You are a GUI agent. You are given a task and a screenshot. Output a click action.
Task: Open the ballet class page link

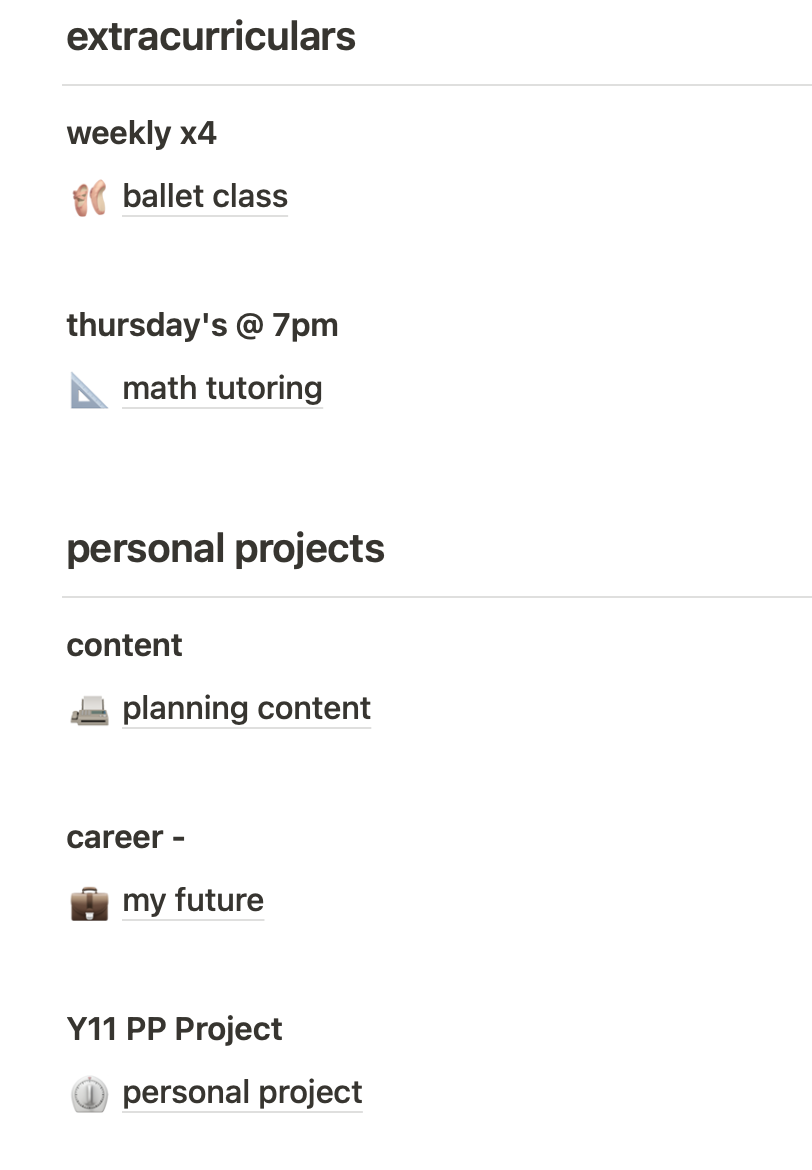coord(204,197)
